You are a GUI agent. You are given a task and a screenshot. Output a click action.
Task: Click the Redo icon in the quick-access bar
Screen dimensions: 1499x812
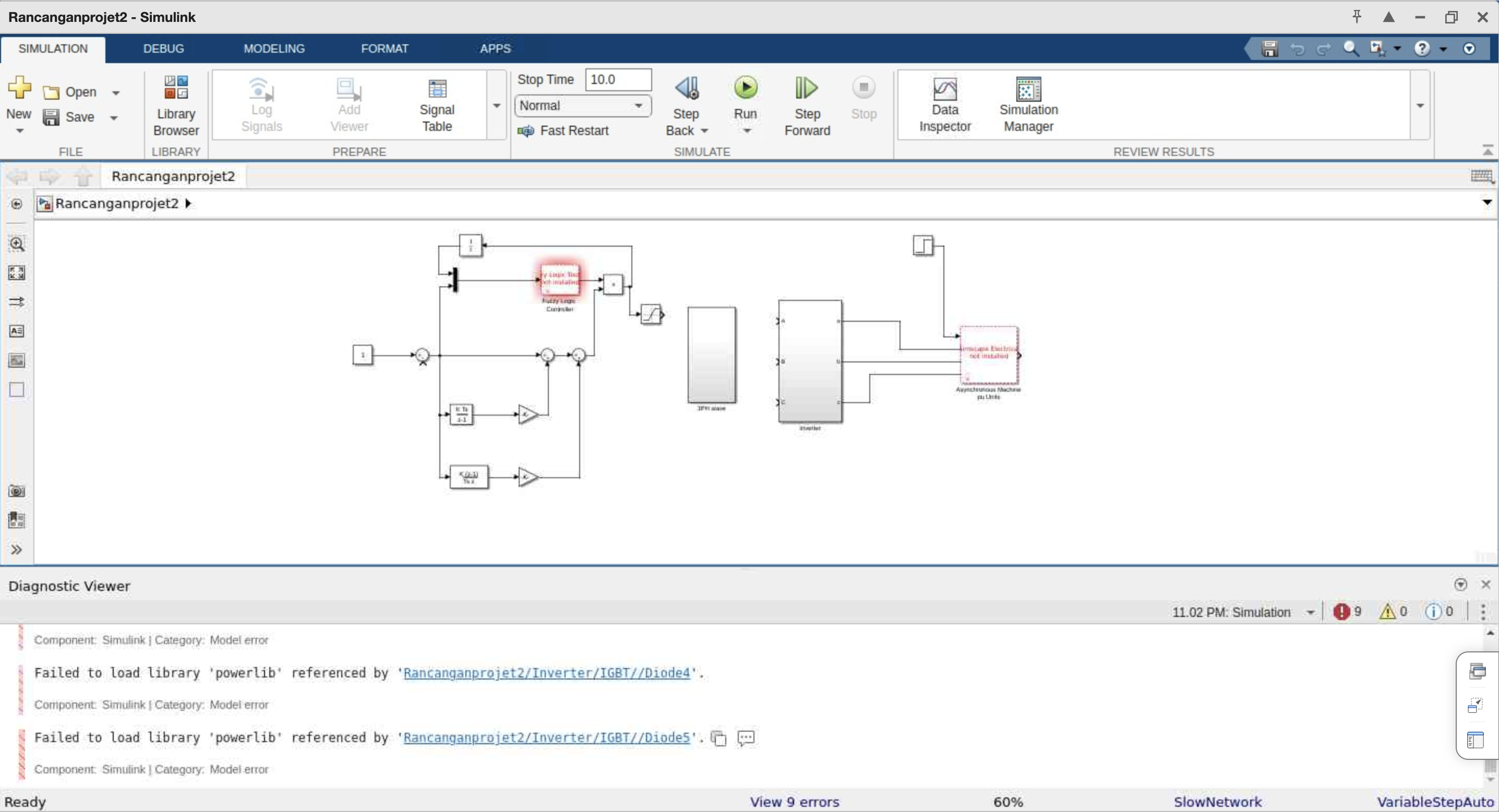click(x=1324, y=49)
